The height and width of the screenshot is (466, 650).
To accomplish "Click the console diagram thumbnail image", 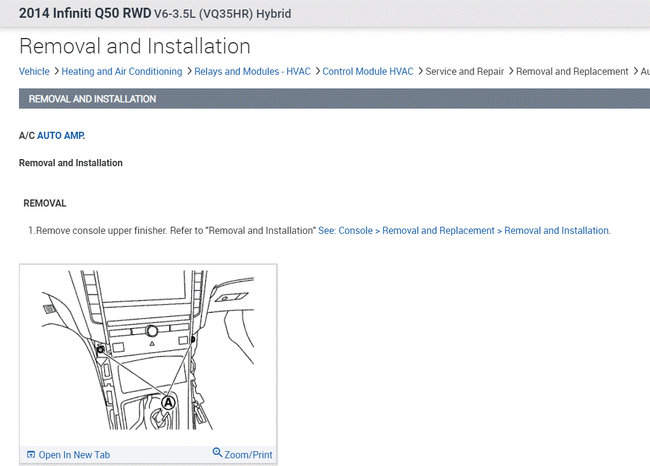I will tap(148, 350).
